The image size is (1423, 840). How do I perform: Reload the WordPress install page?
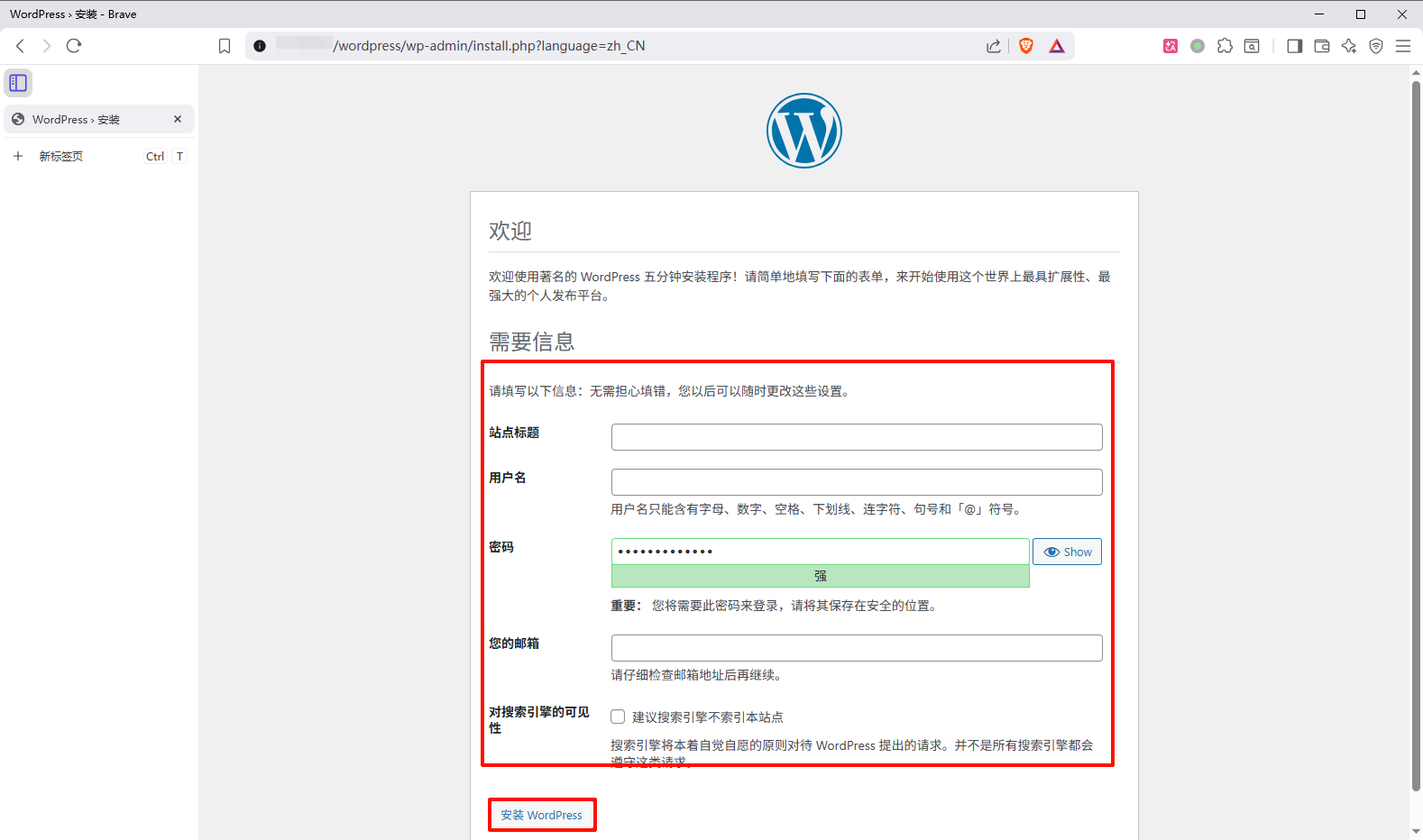(x=74, y=46)
